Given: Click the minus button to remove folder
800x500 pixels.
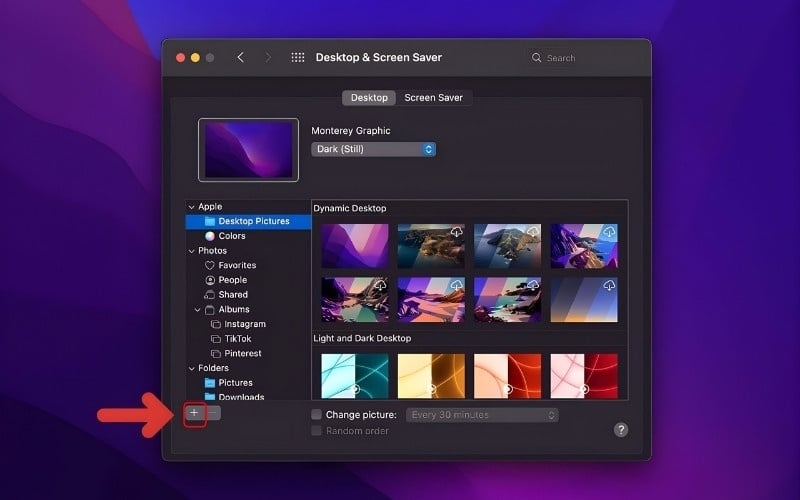Looking at the screenshot, I should point(213,413).
